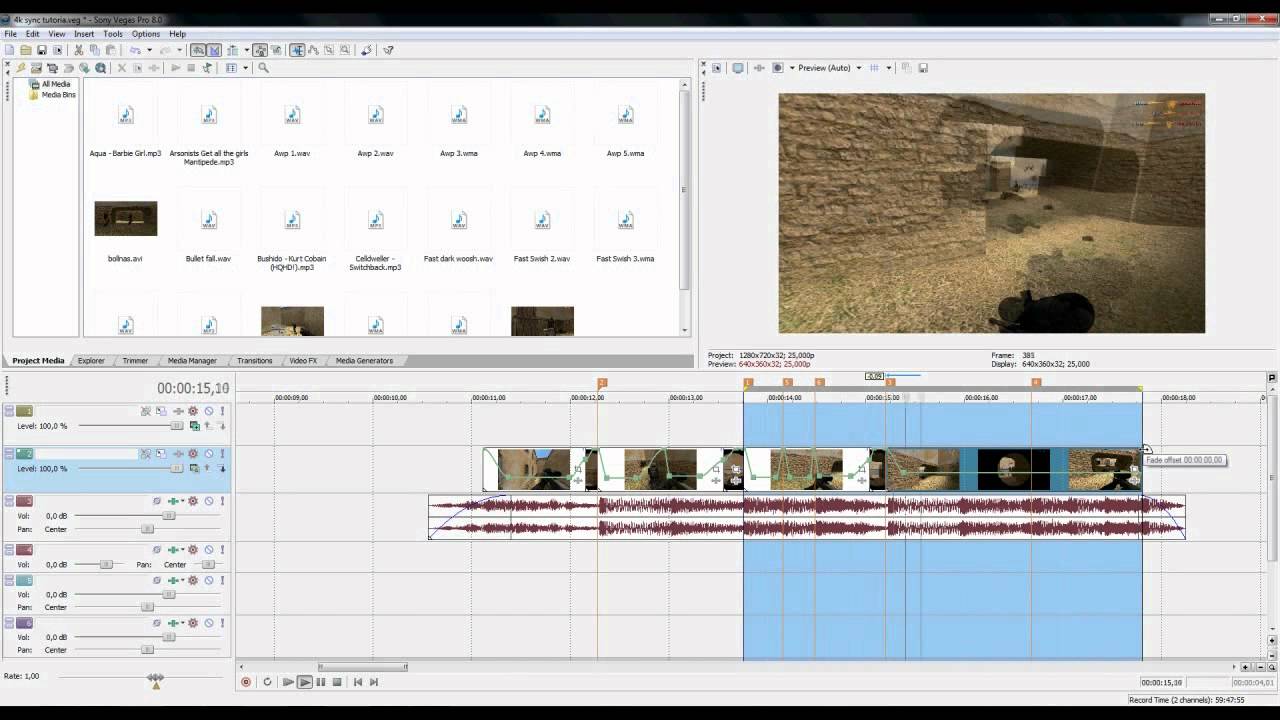Open the Redo history dropdown arrow
The height and width of the screenshot is (720, 1280).
(x=180, y=50)
